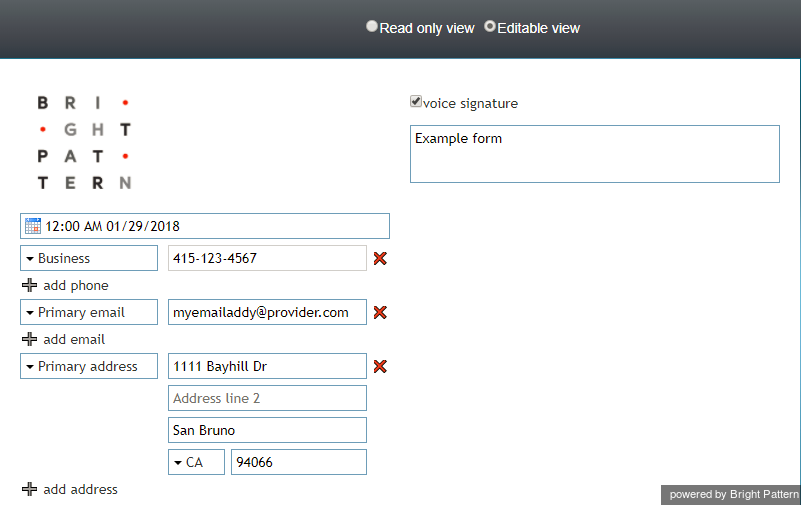801x505 pixels.
Task: Select the Read only view radio button
Action: pyautogui.click(x=372, y=27)
